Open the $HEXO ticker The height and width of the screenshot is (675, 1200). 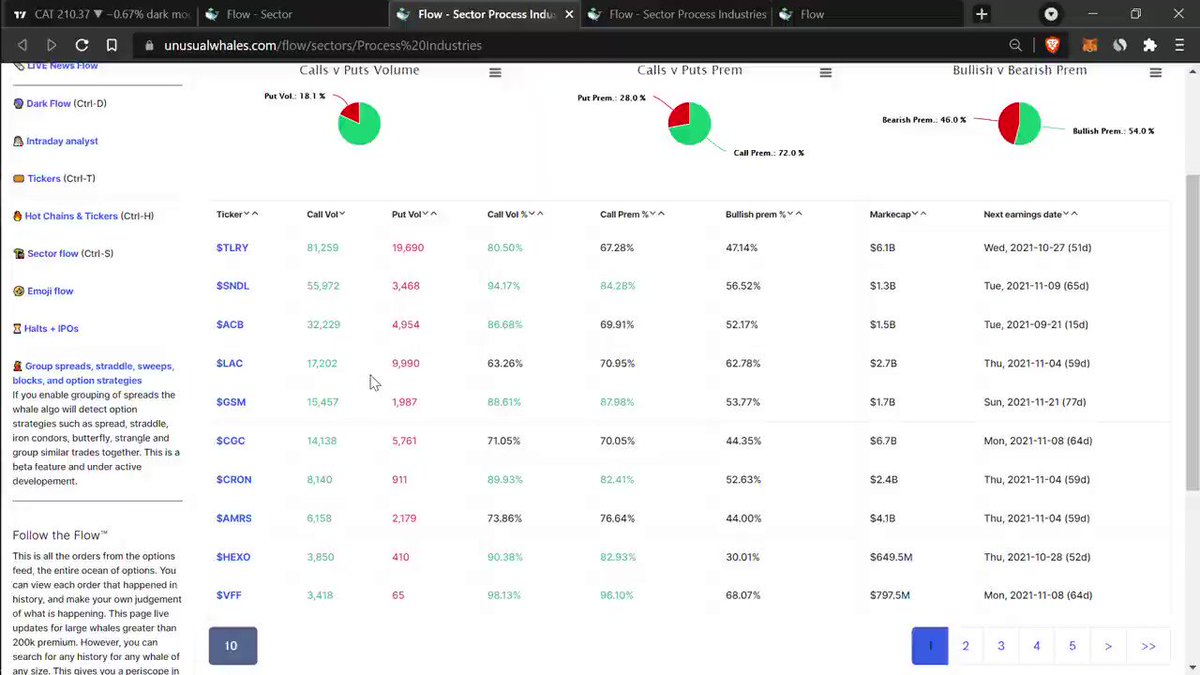tap(233, 557)
